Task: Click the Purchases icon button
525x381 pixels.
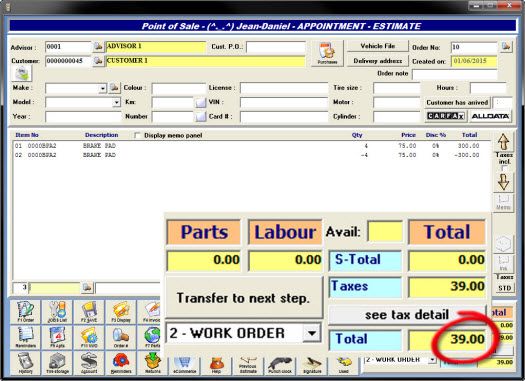Action: (x=327, y=53)
